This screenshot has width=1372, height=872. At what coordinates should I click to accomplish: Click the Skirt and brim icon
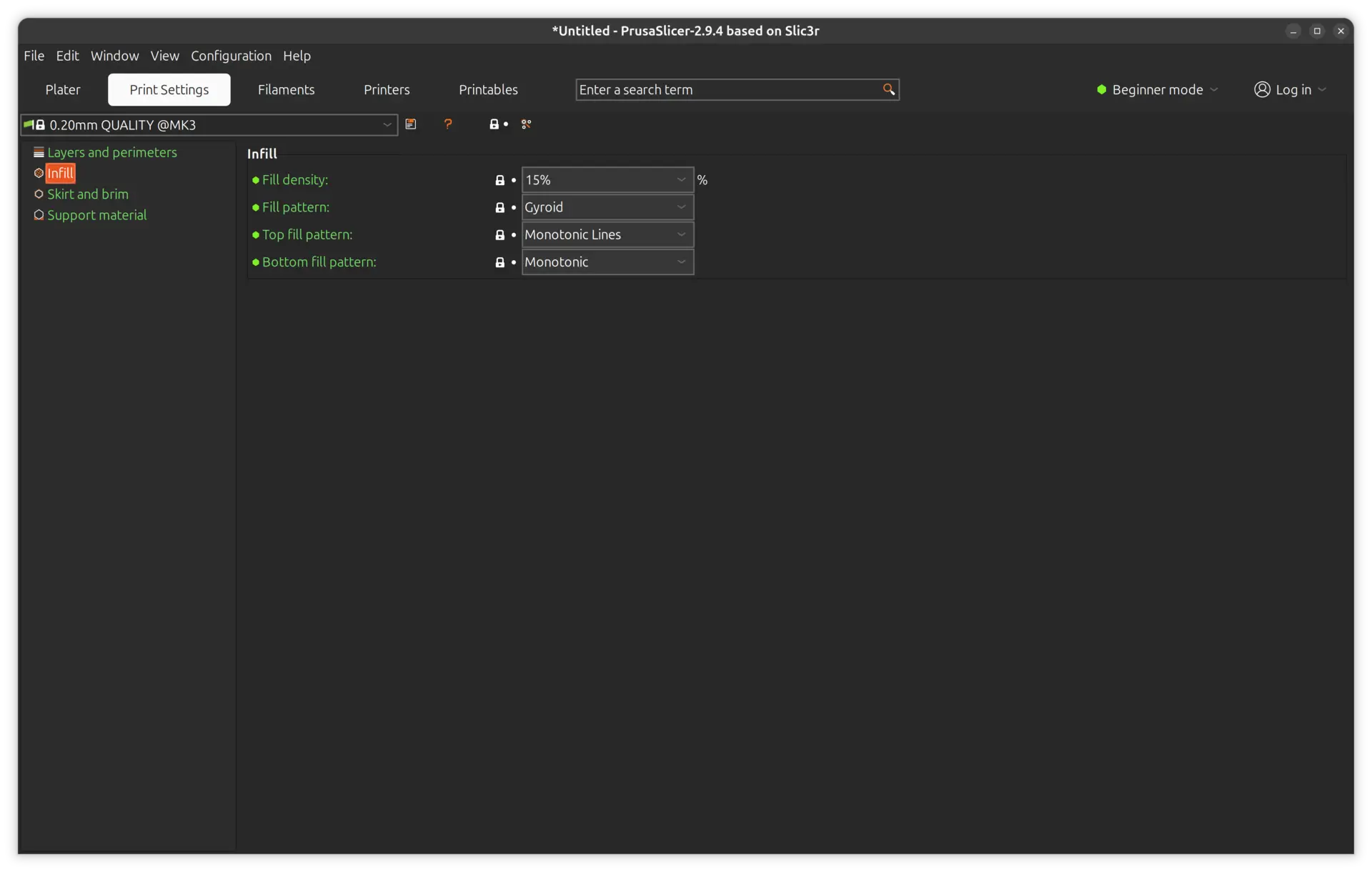pos(38,194)
